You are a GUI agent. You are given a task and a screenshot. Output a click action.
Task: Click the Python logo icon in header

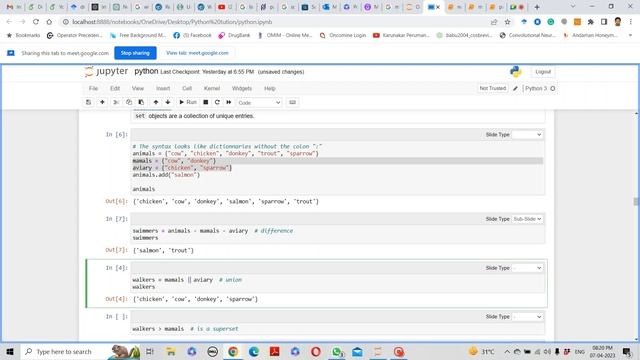(516, 71)
